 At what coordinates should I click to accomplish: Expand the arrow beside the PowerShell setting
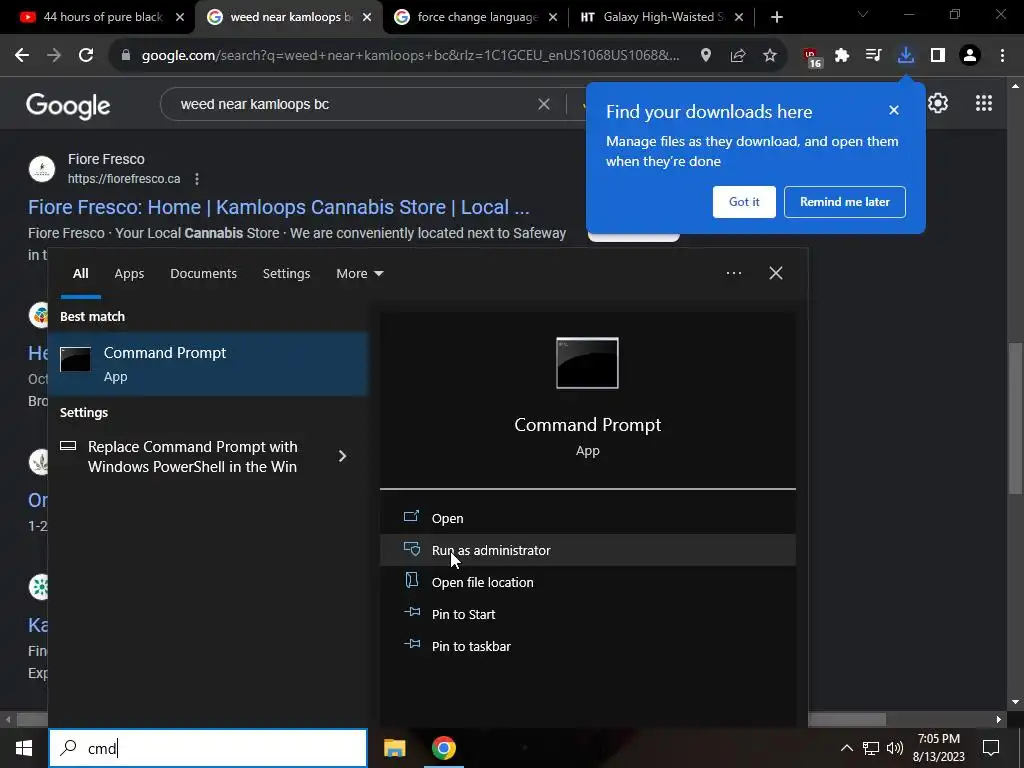click(x=342, y=456)
